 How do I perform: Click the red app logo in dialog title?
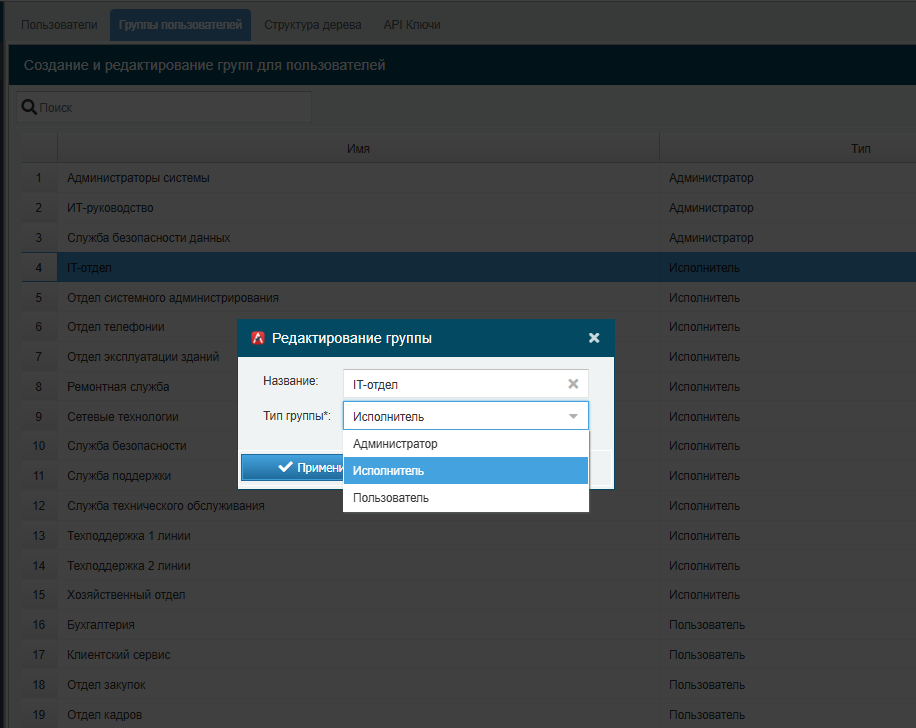coord(258,338)
